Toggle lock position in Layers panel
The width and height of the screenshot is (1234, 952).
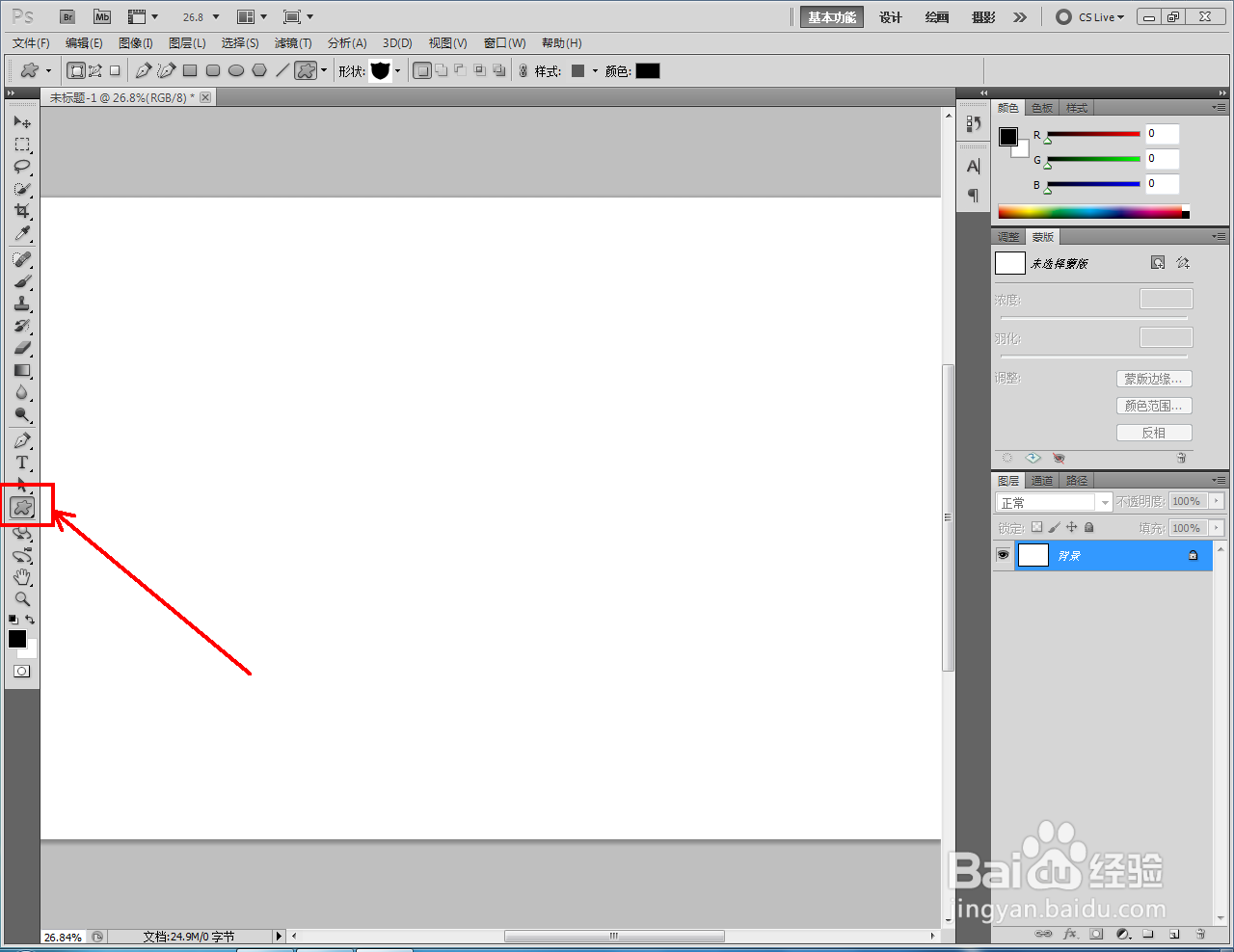click(1071, 527)
